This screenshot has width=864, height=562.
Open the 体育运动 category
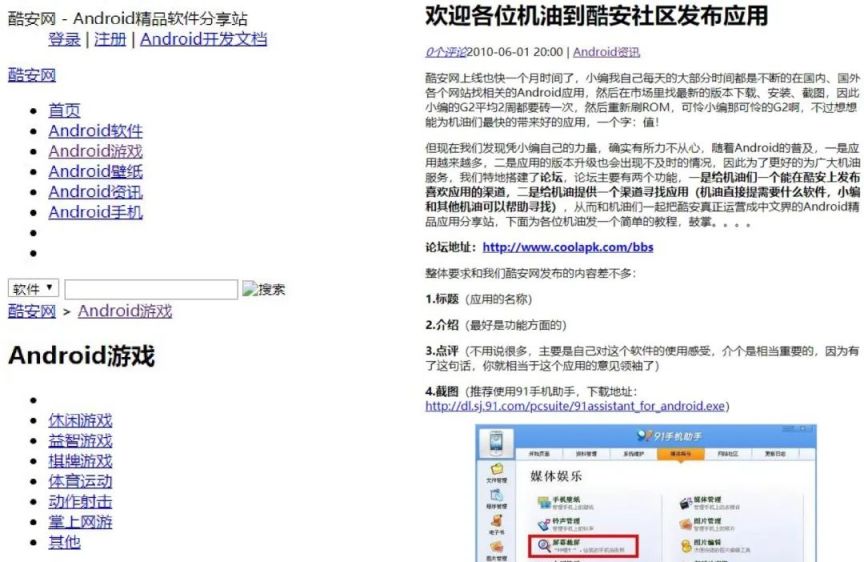[x=80, y=481]
